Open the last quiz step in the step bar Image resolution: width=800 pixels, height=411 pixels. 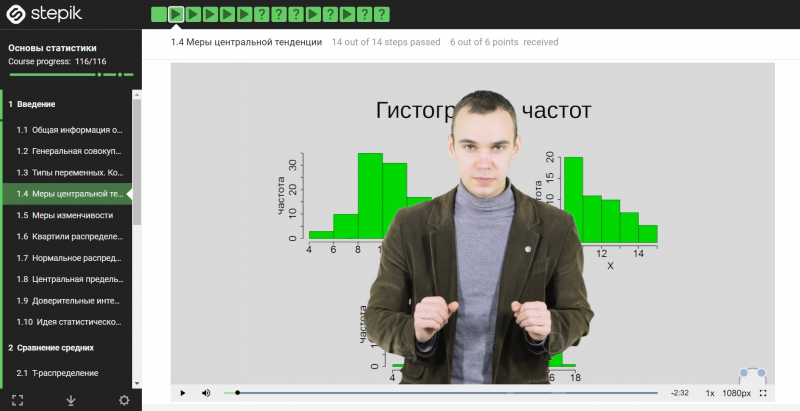point(382,14)
